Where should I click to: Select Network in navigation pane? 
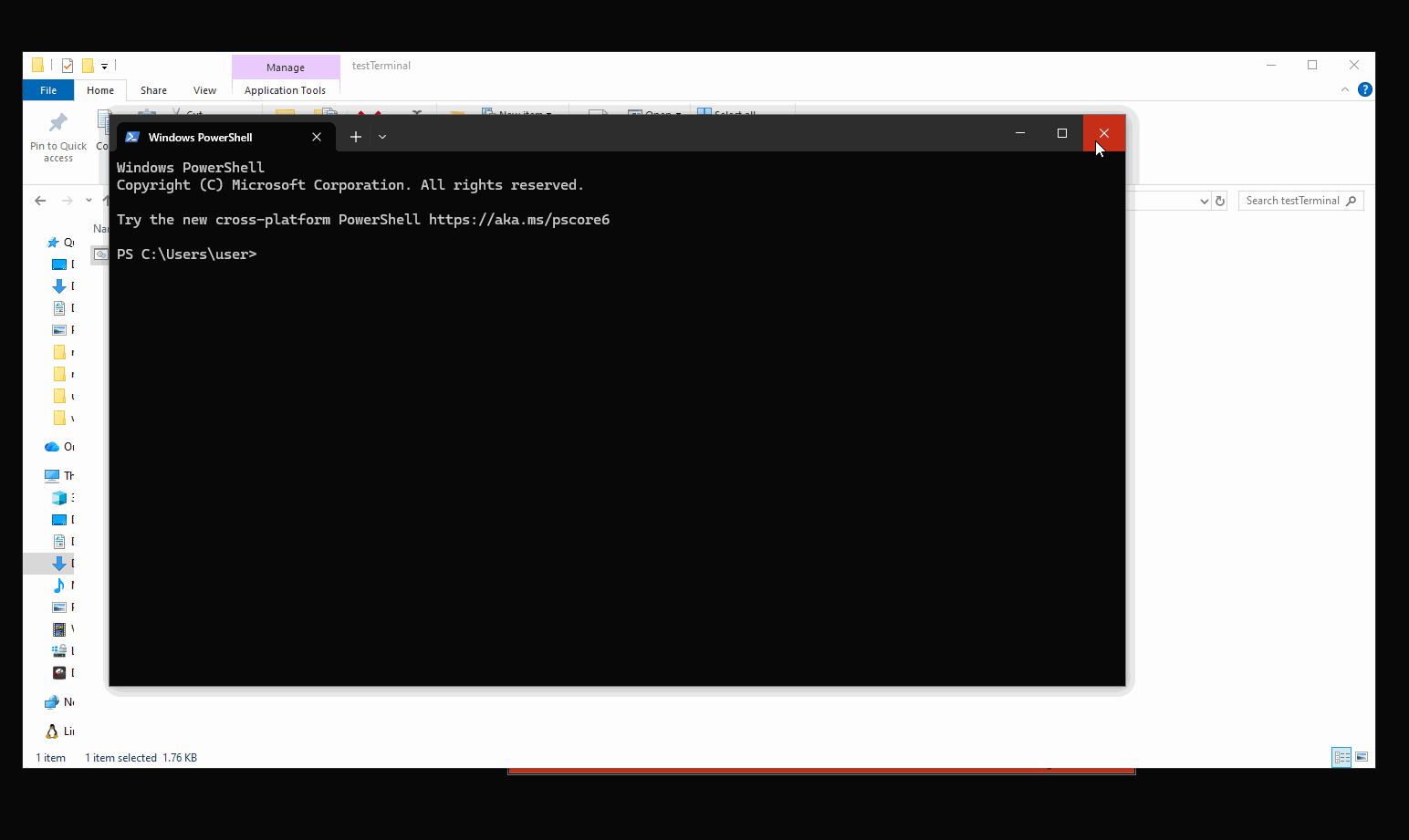click(52, 702)
